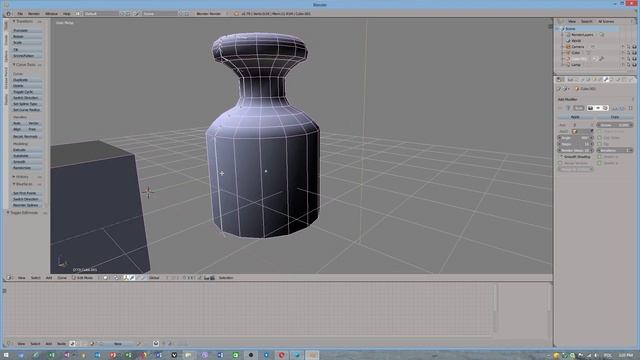This screenshot has height=360, width=640.
Task: Open the Add Modifier dropdown
Action: coord(595,99)
